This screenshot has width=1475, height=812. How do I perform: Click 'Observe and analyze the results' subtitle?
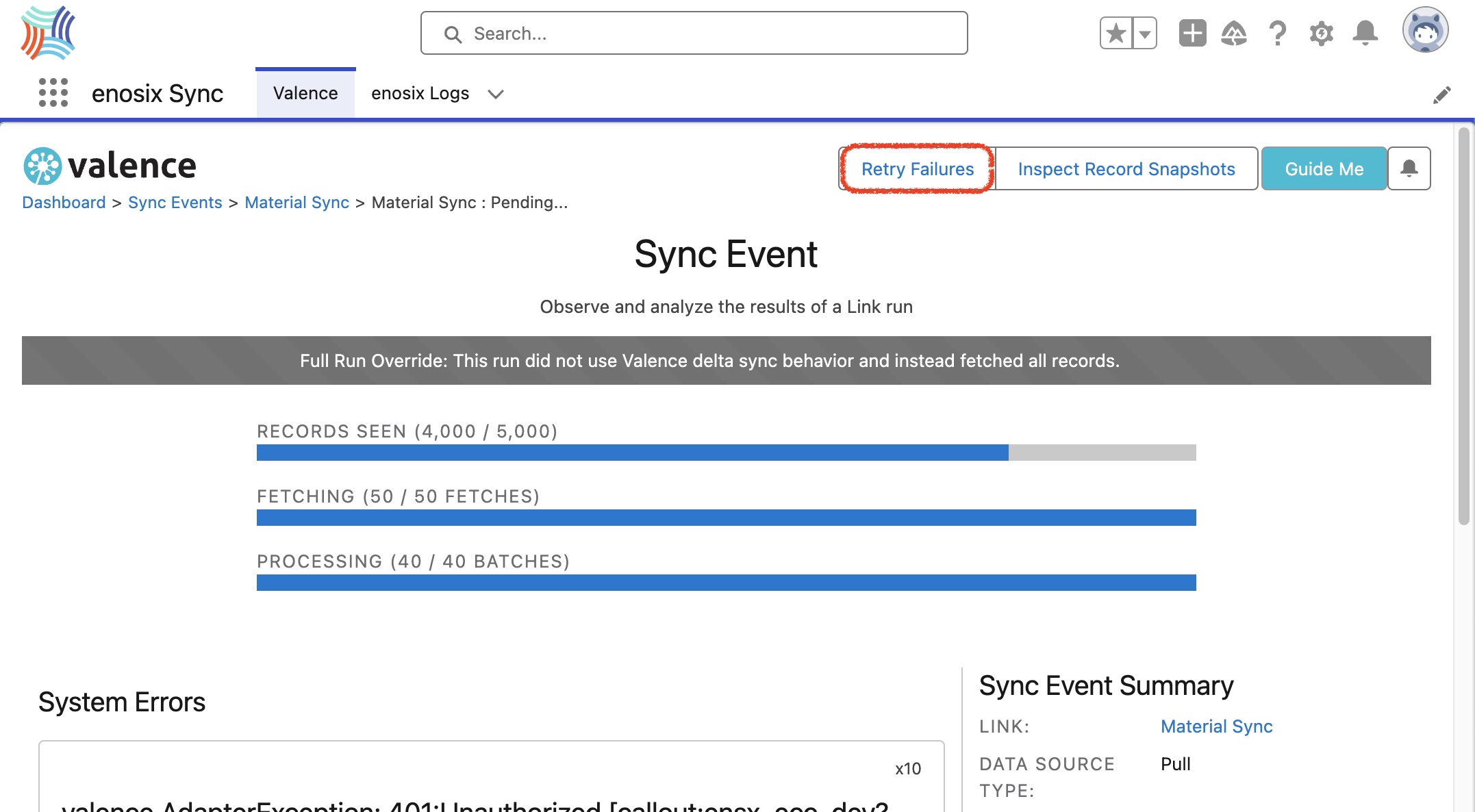[726, 307]
